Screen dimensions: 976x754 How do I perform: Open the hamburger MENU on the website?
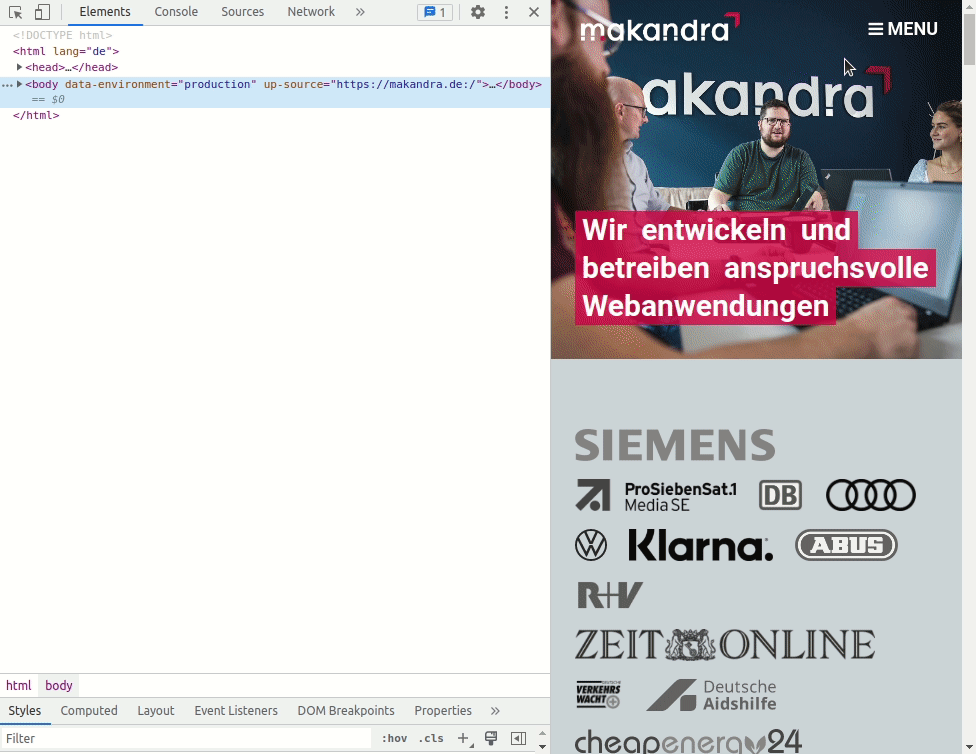pyautogui.click(x=902, y=29)
